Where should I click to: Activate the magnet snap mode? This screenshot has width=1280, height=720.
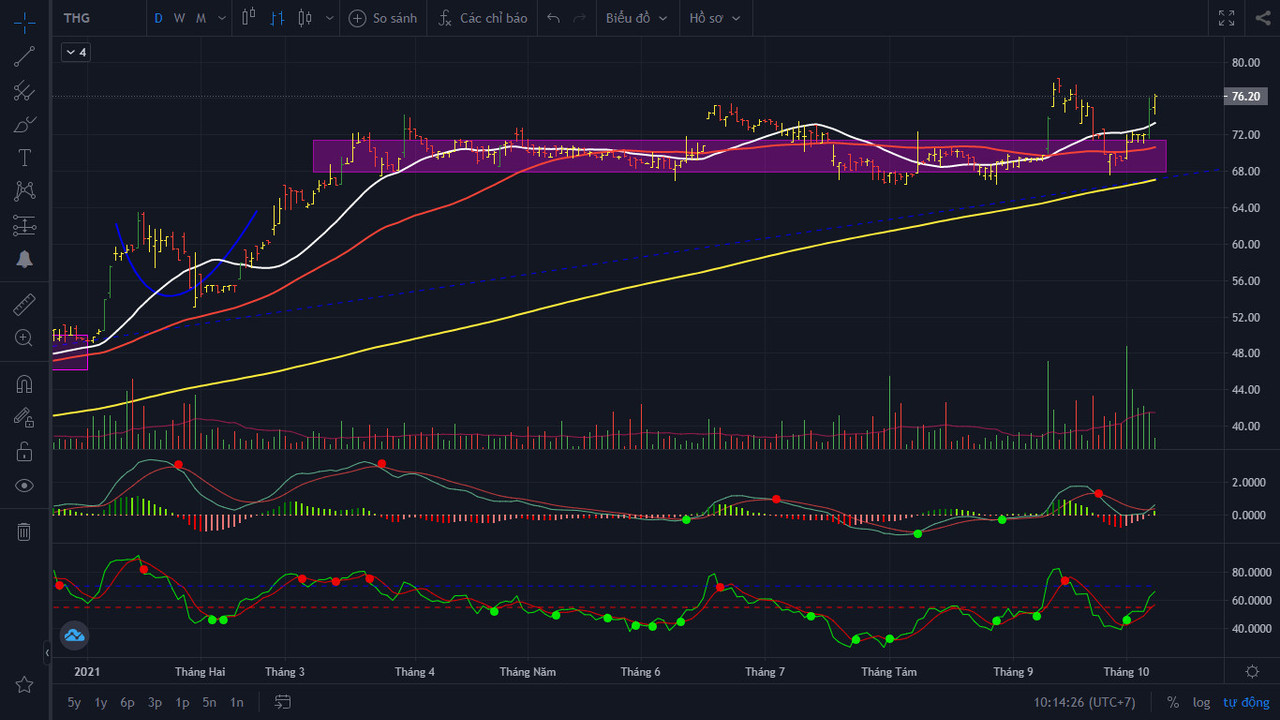[24, 384]
